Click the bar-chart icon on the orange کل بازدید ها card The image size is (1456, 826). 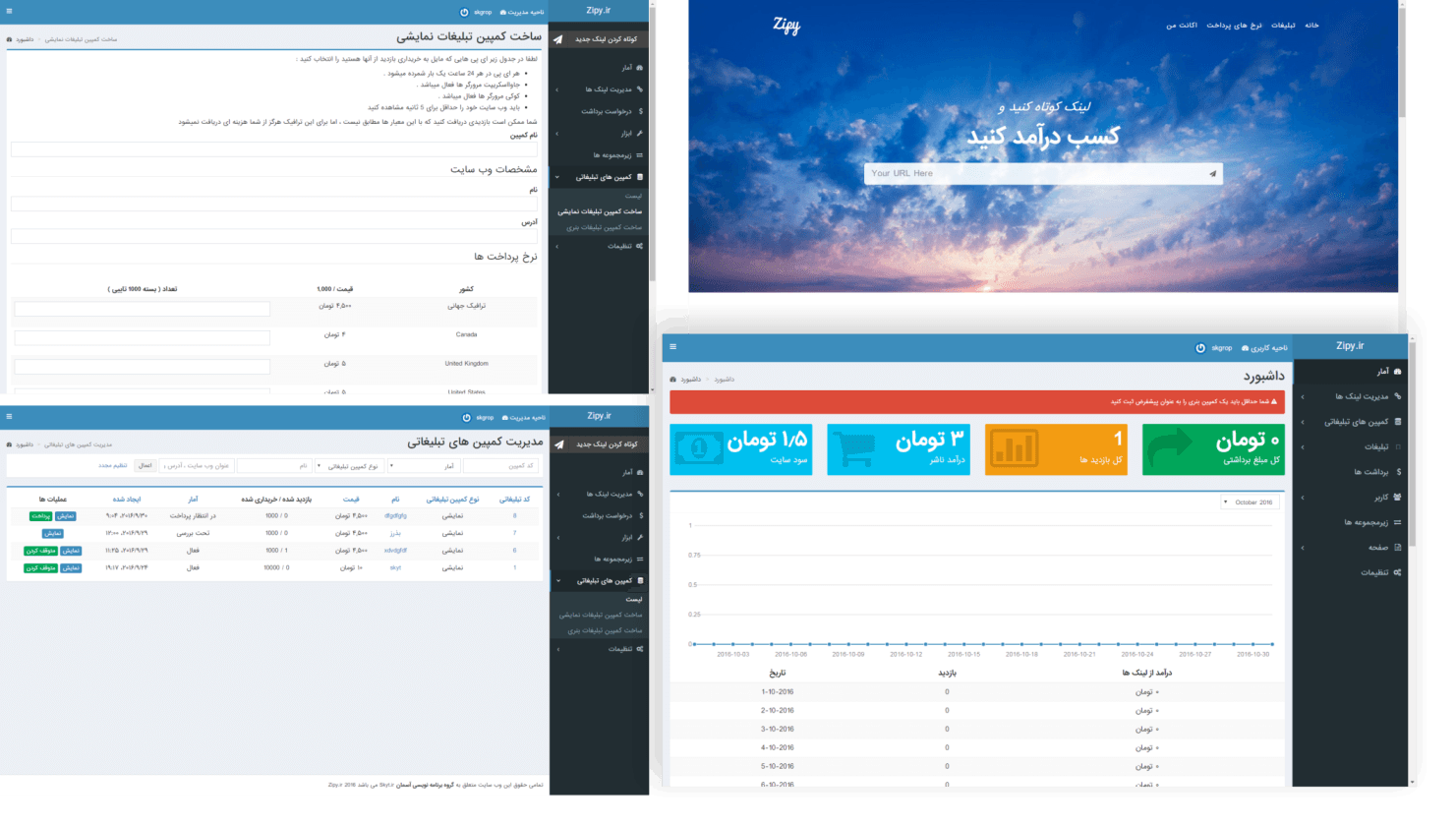[1015, 448]
